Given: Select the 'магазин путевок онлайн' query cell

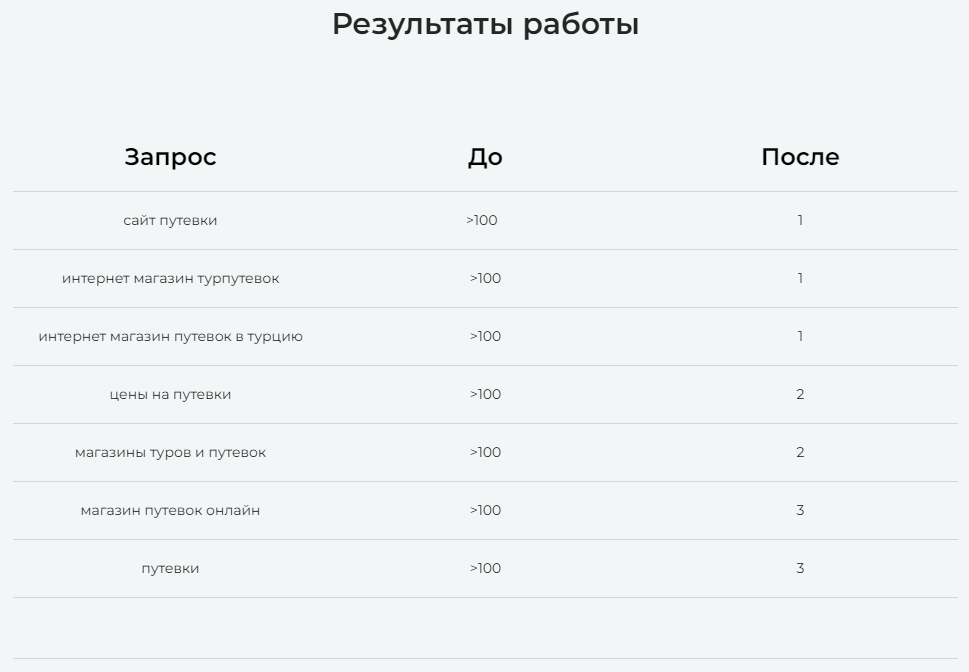Looking at the screenshot, I should click(170, 510).
